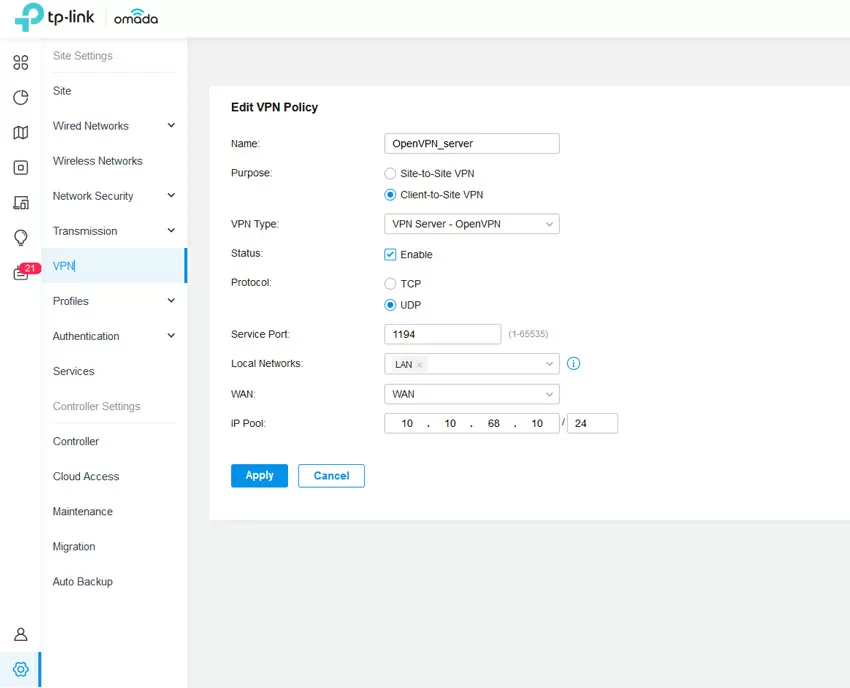Open the Devices icon in sidebar
The image size is (850, 688).
[x=20, y=168]
